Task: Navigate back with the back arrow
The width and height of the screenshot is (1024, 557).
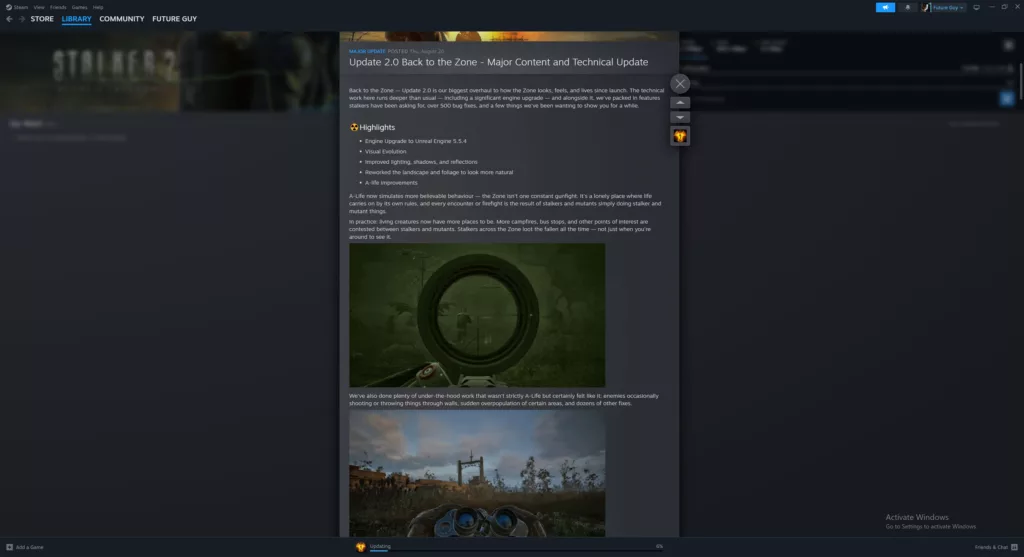Action: [9, 19]
